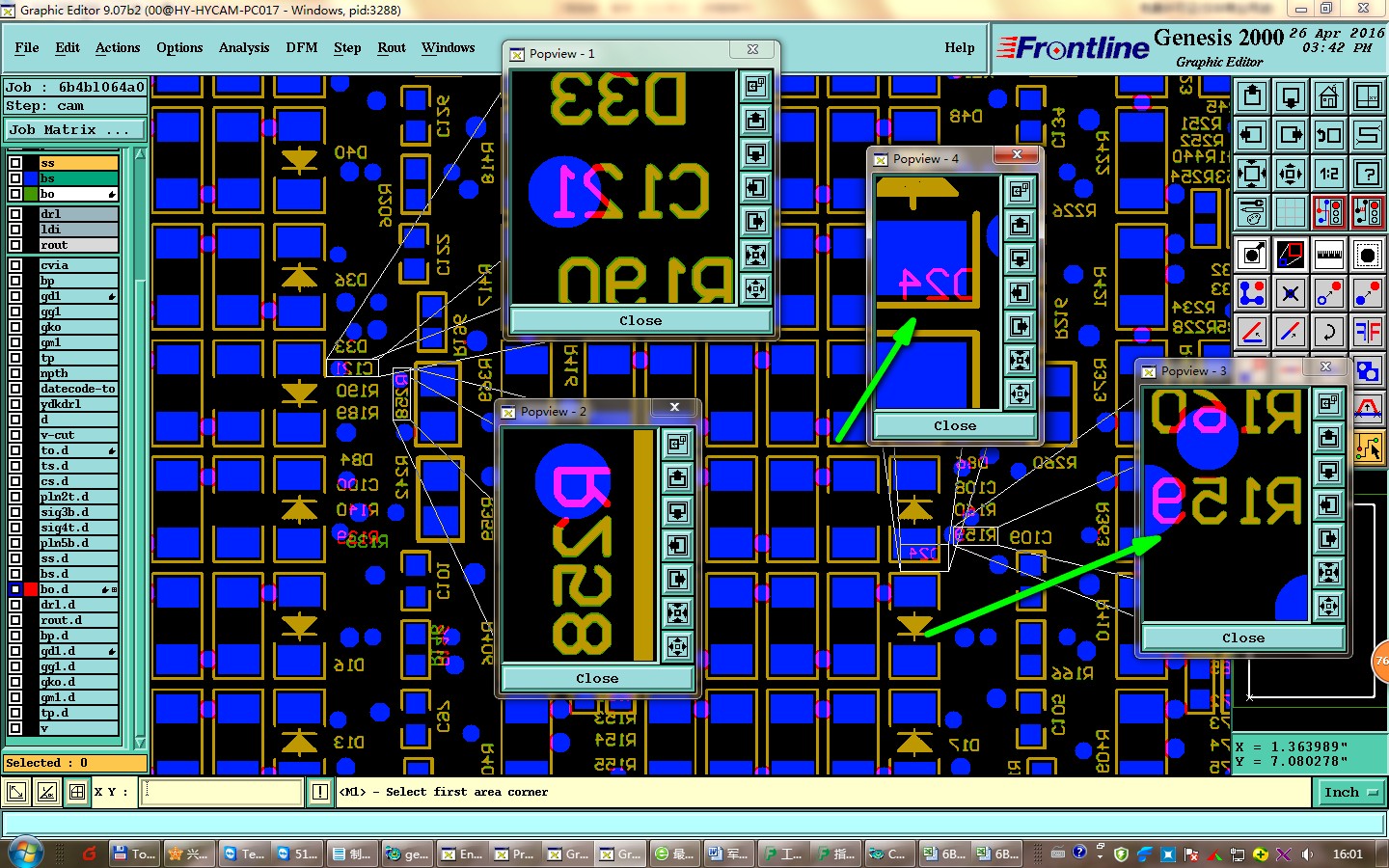
Task: Click the X Y coordinate input field
Action: 222,792
